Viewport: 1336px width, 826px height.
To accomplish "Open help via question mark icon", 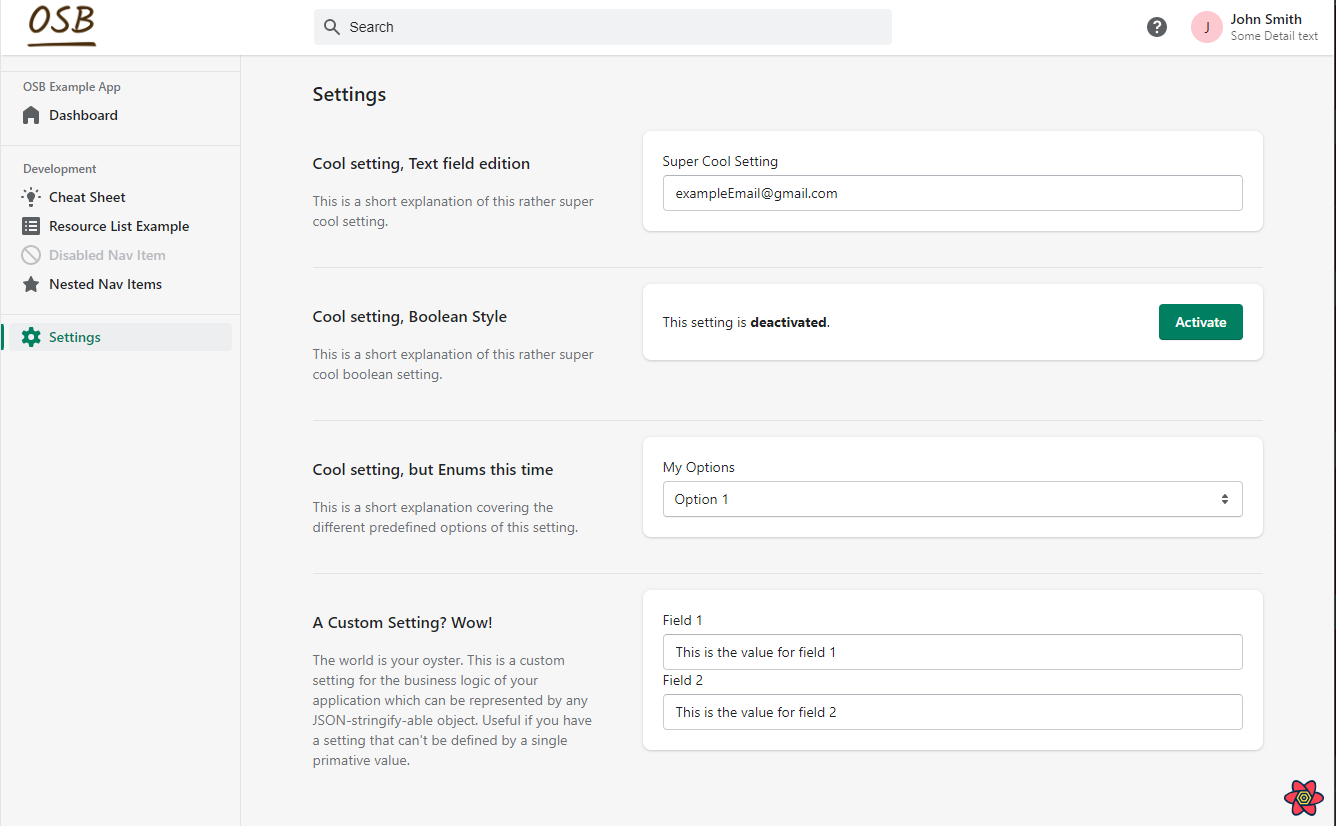I will 1157,27.
